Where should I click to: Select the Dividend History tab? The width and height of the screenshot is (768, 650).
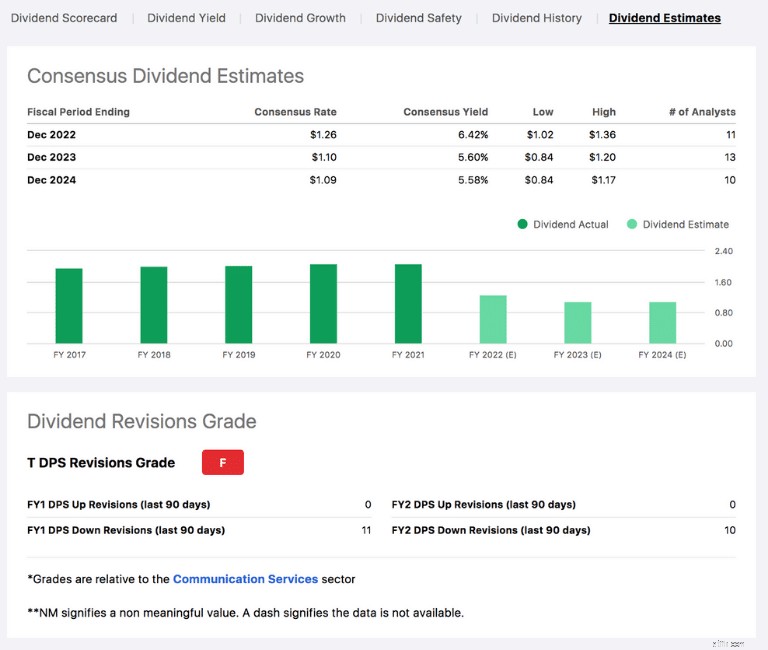[536, 18]
